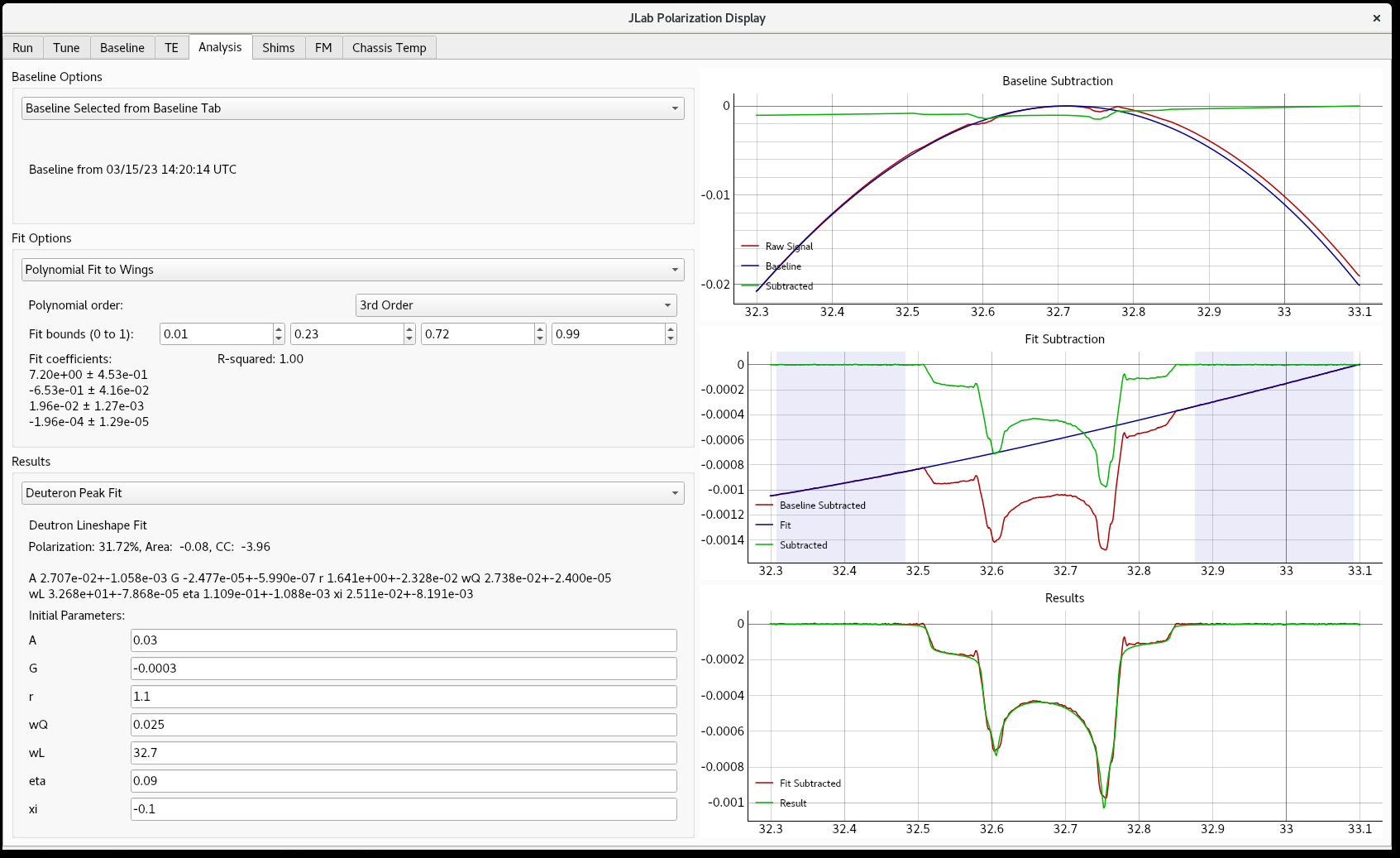The height and width of the screenshot is (858, 1400).
Task: Click the Raw Signal legend entry
Action: pos(788,247)
